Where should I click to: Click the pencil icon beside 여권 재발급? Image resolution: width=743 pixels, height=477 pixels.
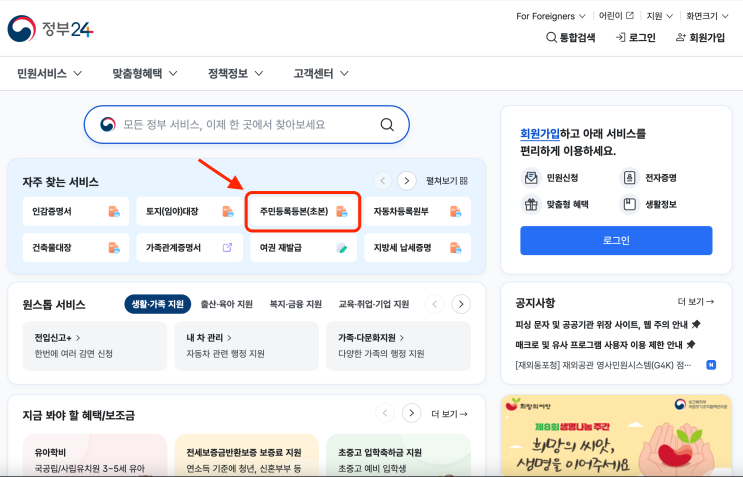342,248
